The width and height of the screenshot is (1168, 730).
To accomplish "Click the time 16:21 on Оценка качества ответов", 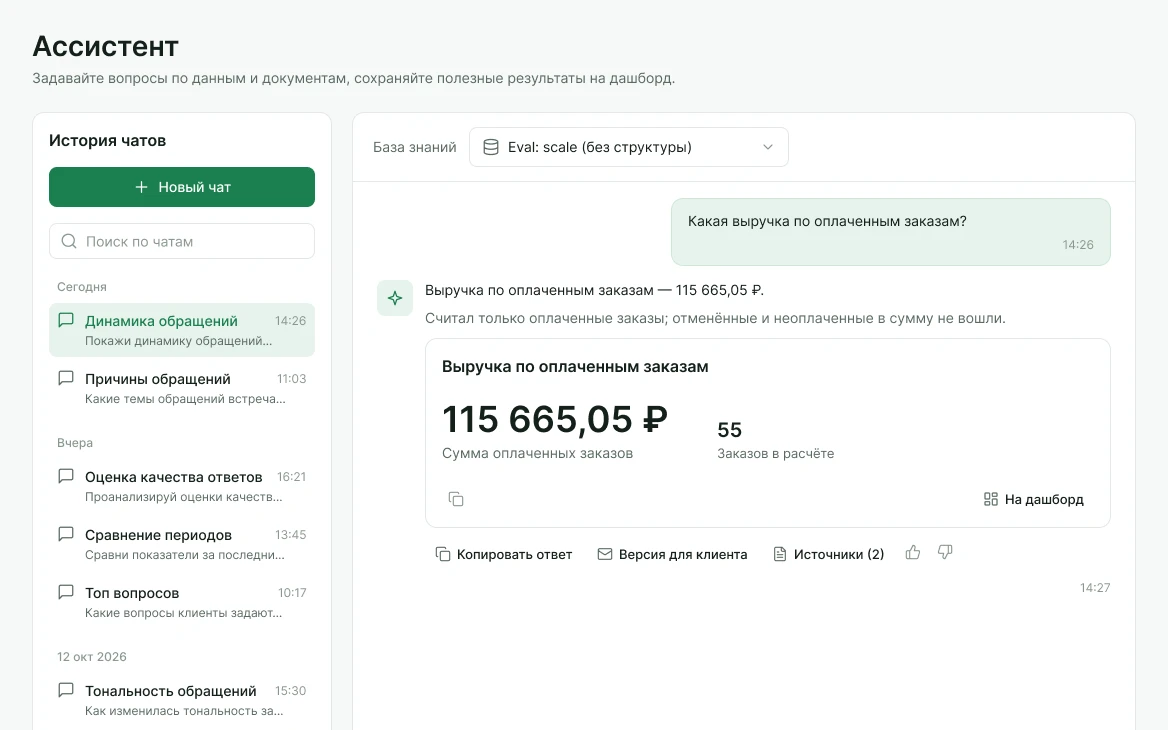I will tap(291, 476).
